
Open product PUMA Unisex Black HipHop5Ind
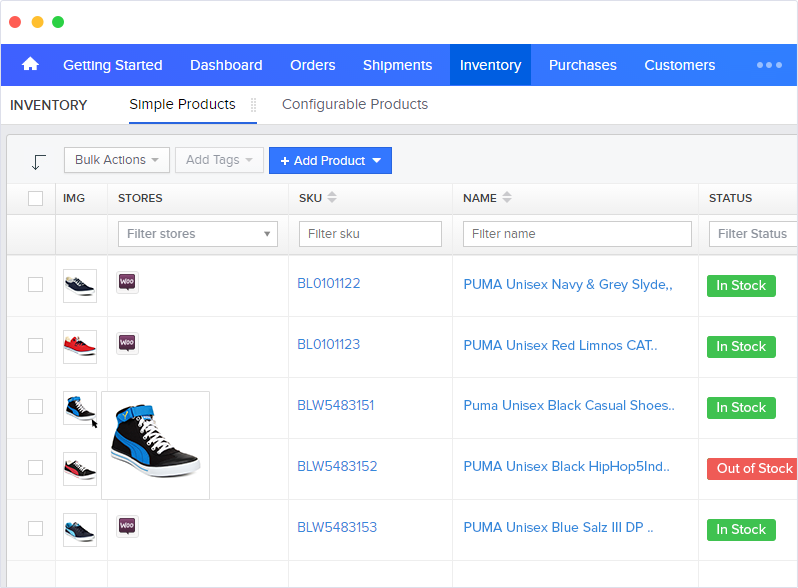(566, 467)
